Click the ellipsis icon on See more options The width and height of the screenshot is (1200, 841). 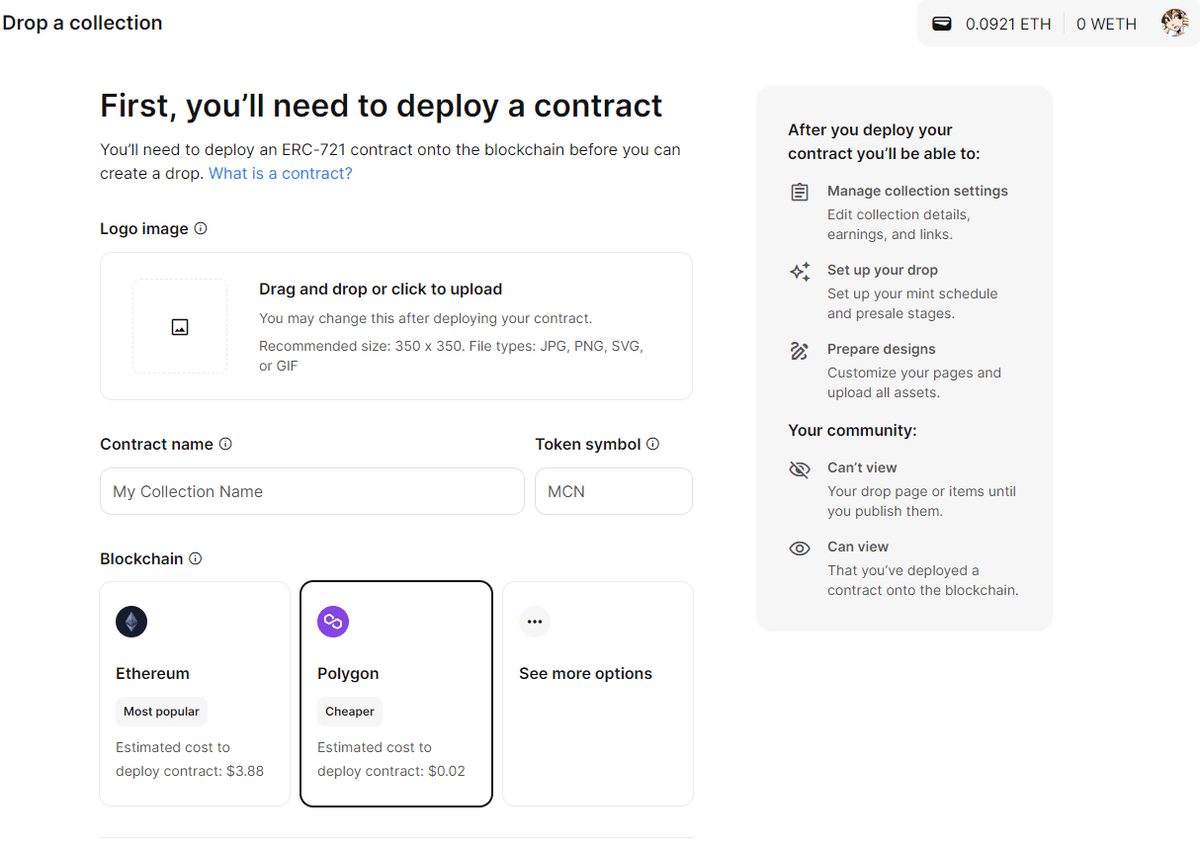click(x=535, y=621)
